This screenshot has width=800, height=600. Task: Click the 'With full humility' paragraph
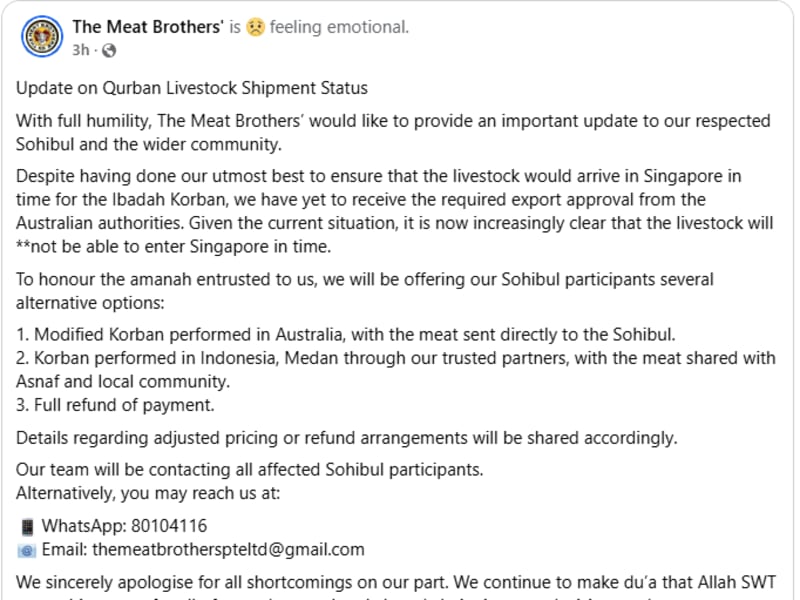(x=393, y=133)
